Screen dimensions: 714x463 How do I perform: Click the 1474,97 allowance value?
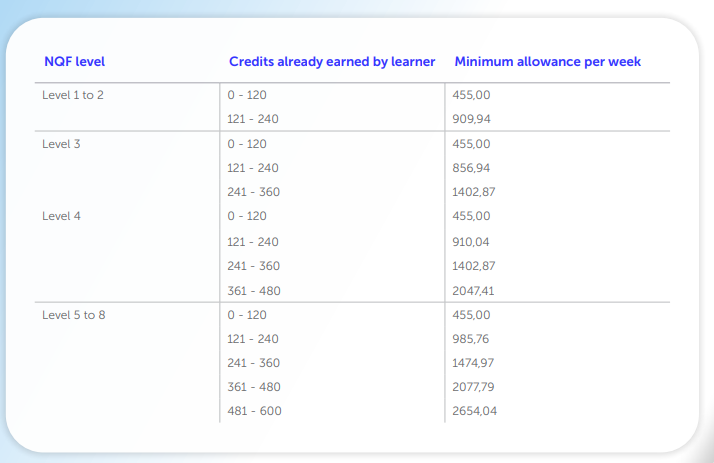point(475,363)
